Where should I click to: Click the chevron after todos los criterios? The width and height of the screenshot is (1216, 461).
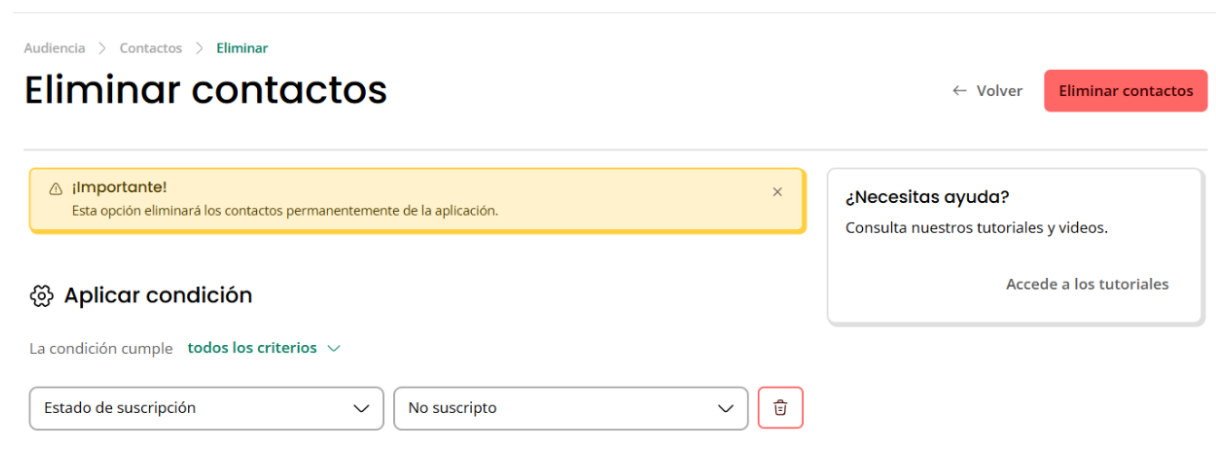click(334, 348)
